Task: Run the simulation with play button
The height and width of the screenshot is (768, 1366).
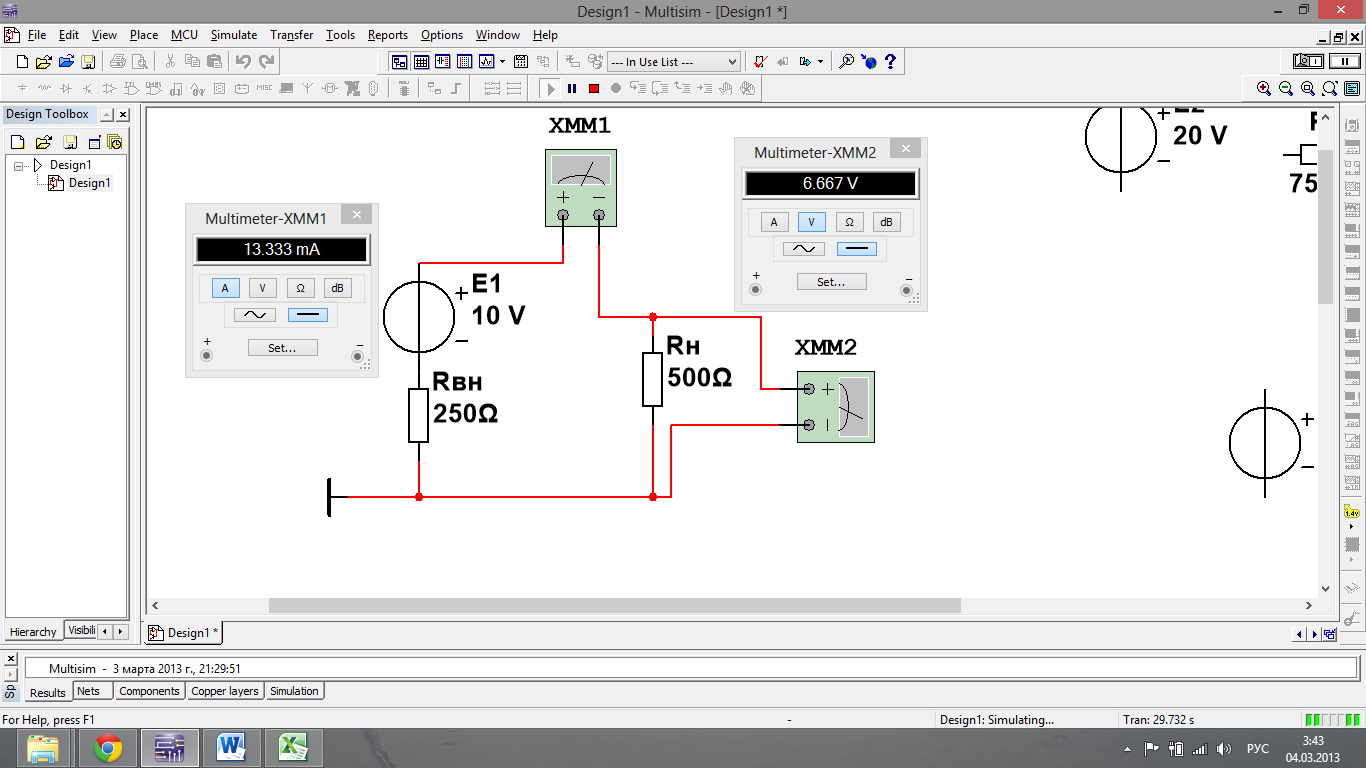Action: point(550,88)
